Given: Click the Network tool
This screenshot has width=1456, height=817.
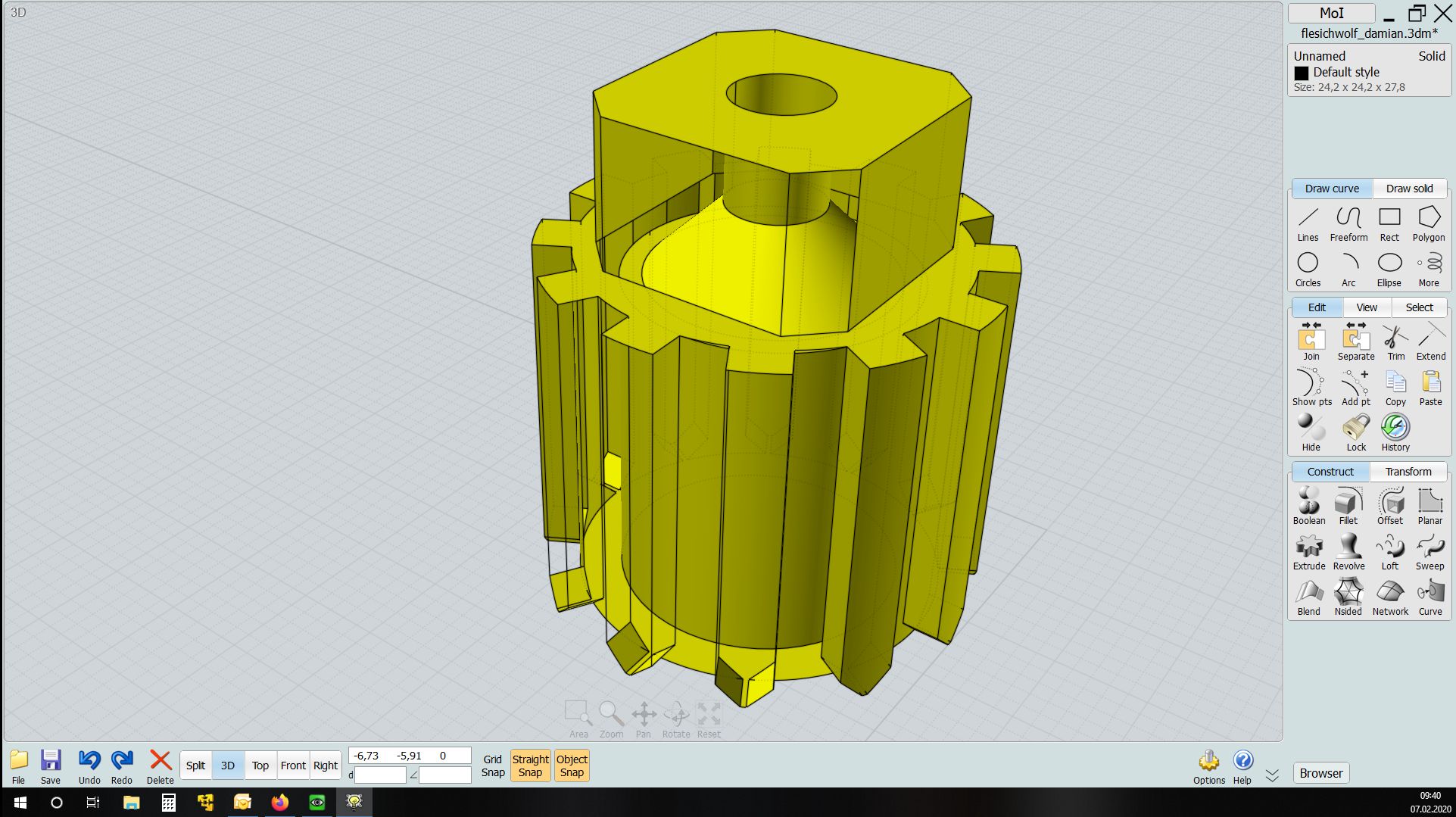Looking at the screenshot, I should pos(1390,597).
